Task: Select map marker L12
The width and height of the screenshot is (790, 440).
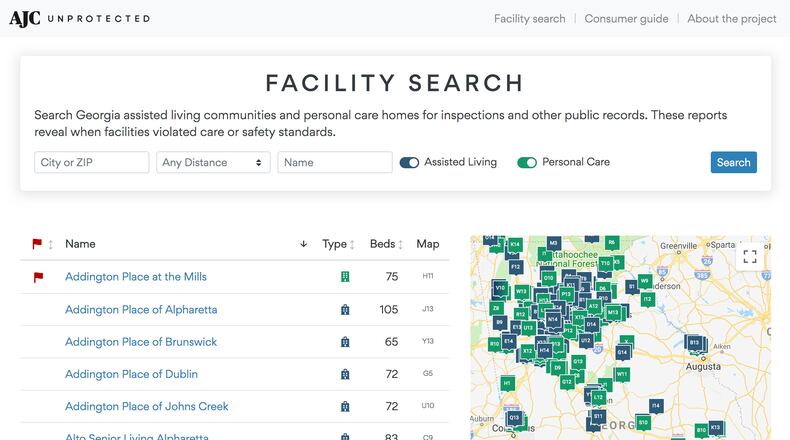Action: (x=598, y=398)
